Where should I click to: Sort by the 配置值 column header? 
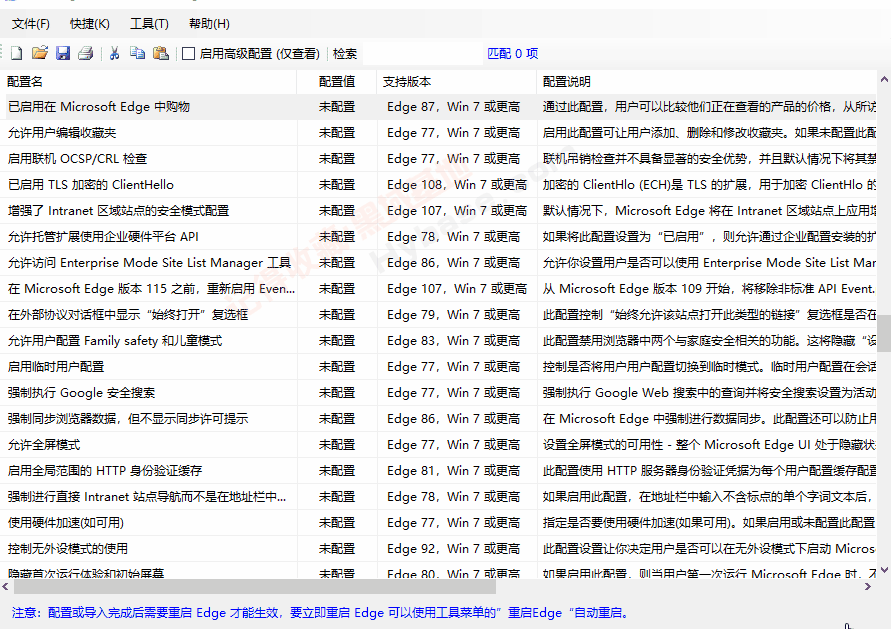click(337, 82)
